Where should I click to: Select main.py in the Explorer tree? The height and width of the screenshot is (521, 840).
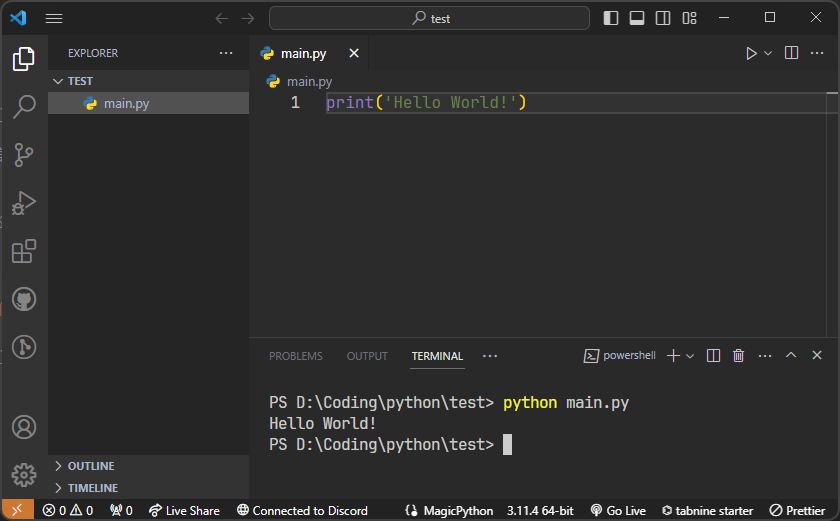(126, 103)
